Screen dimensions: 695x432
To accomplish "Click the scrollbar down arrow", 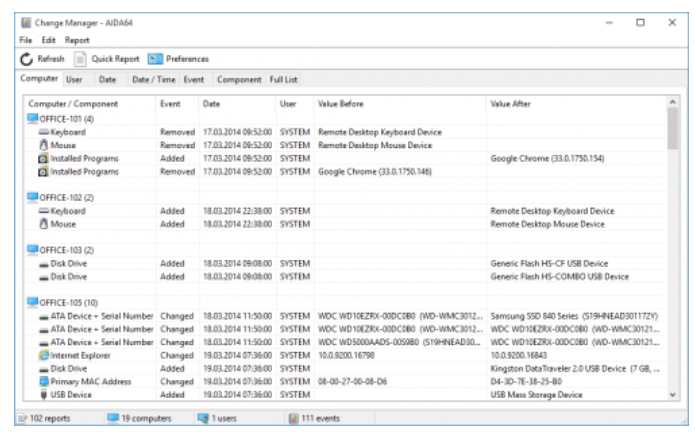I will pos(673,394).
